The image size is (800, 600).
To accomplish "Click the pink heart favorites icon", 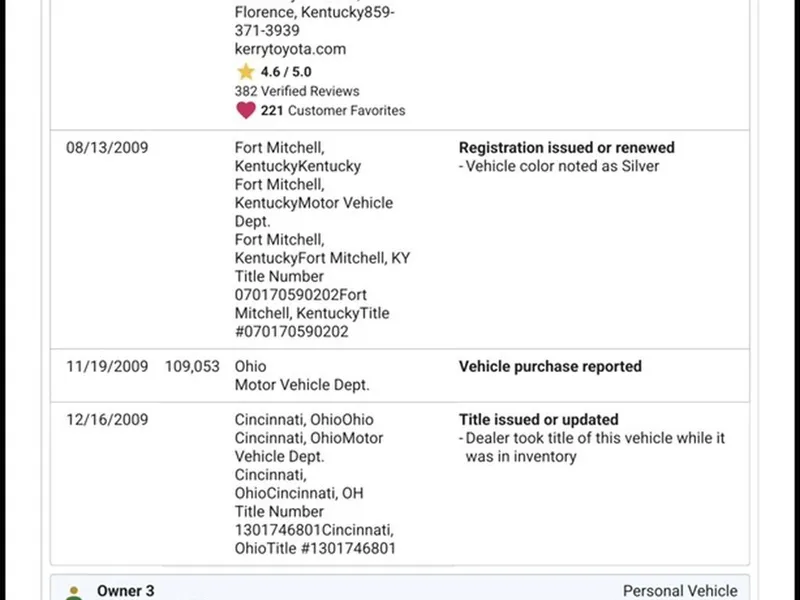I will [245, 110].
